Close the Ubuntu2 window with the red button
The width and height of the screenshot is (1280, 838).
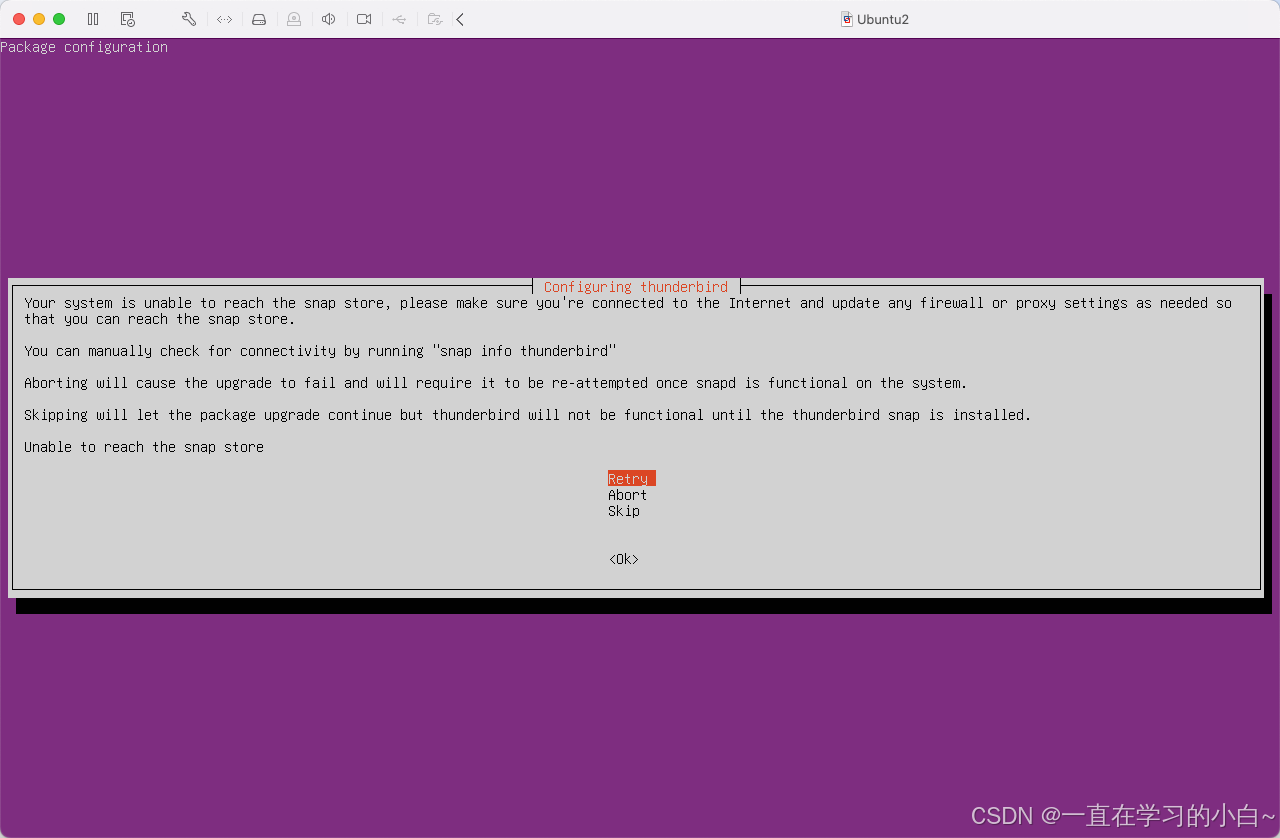[19, 19]
